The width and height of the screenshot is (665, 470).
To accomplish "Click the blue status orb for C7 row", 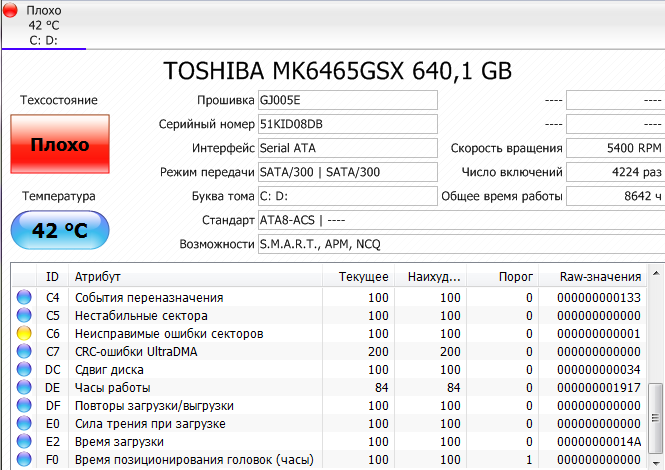I will [24, 351].
